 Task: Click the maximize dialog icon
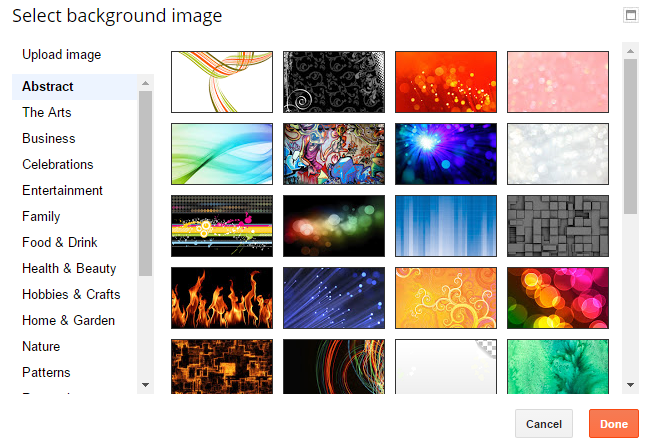pyautogui.click(x=630, y=15)
